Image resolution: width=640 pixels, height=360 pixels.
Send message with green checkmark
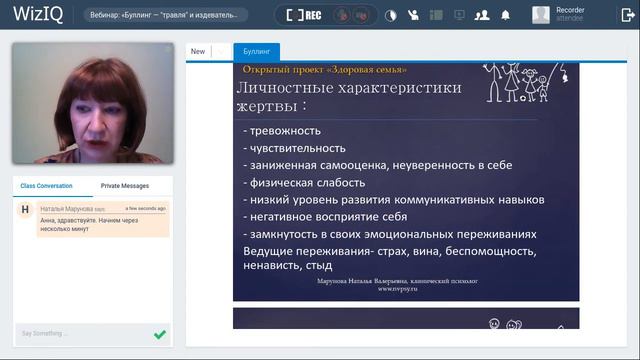[160, 334]
